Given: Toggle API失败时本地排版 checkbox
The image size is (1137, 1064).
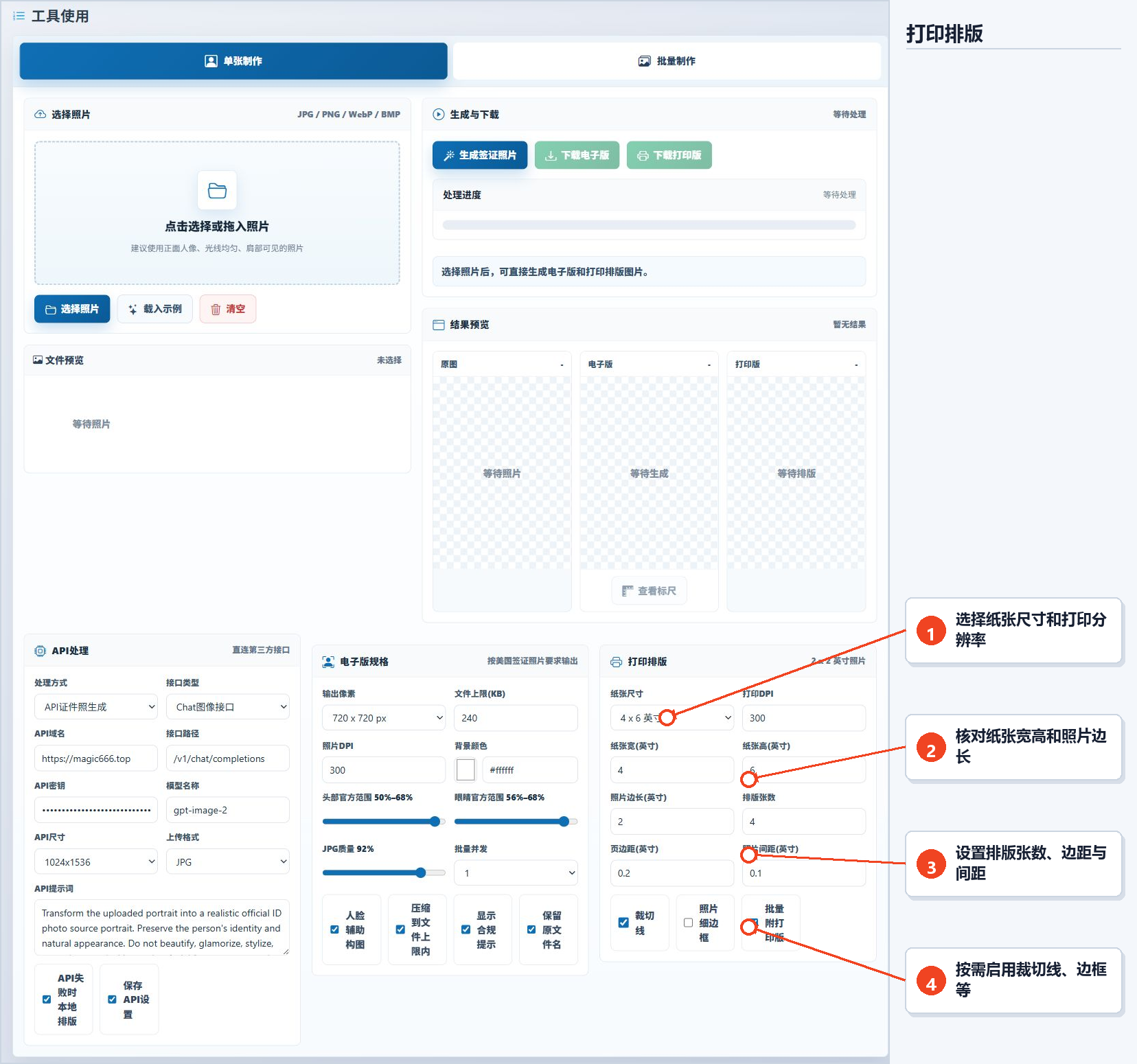Looking at the screenshot, I should pyautogui.click(x=47, y=999).
